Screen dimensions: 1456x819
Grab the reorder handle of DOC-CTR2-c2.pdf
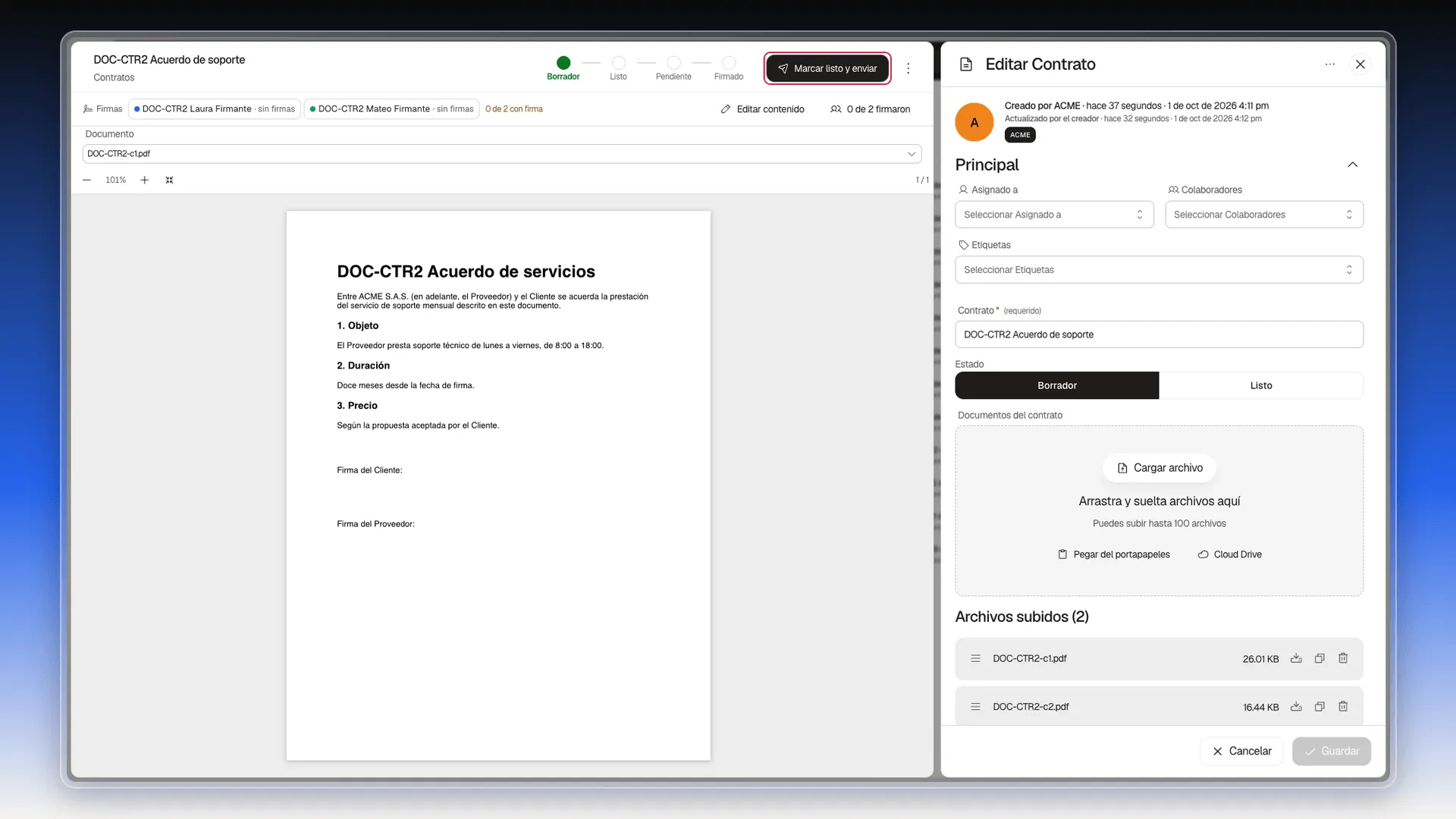coord(975,707)
